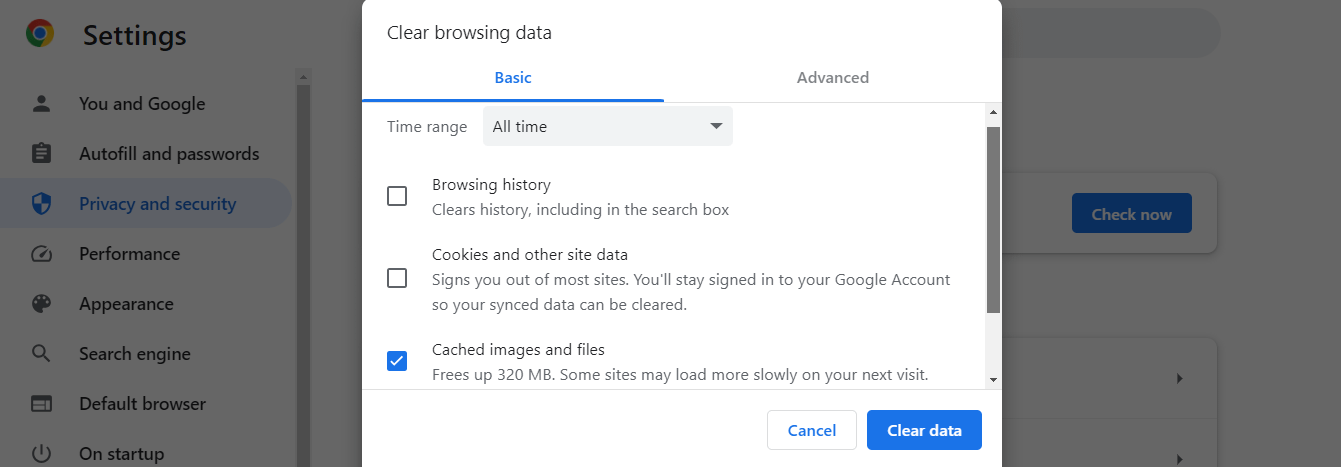Expand first settings row chevron arrow
The height and width of the screenshot is (467, 1341).
(1180, 379)
